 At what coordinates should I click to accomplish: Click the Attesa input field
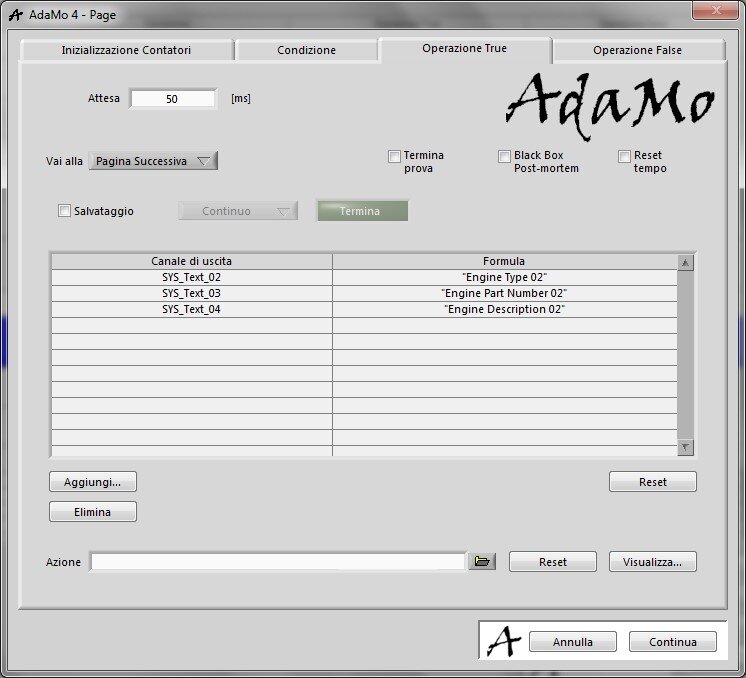172,99
